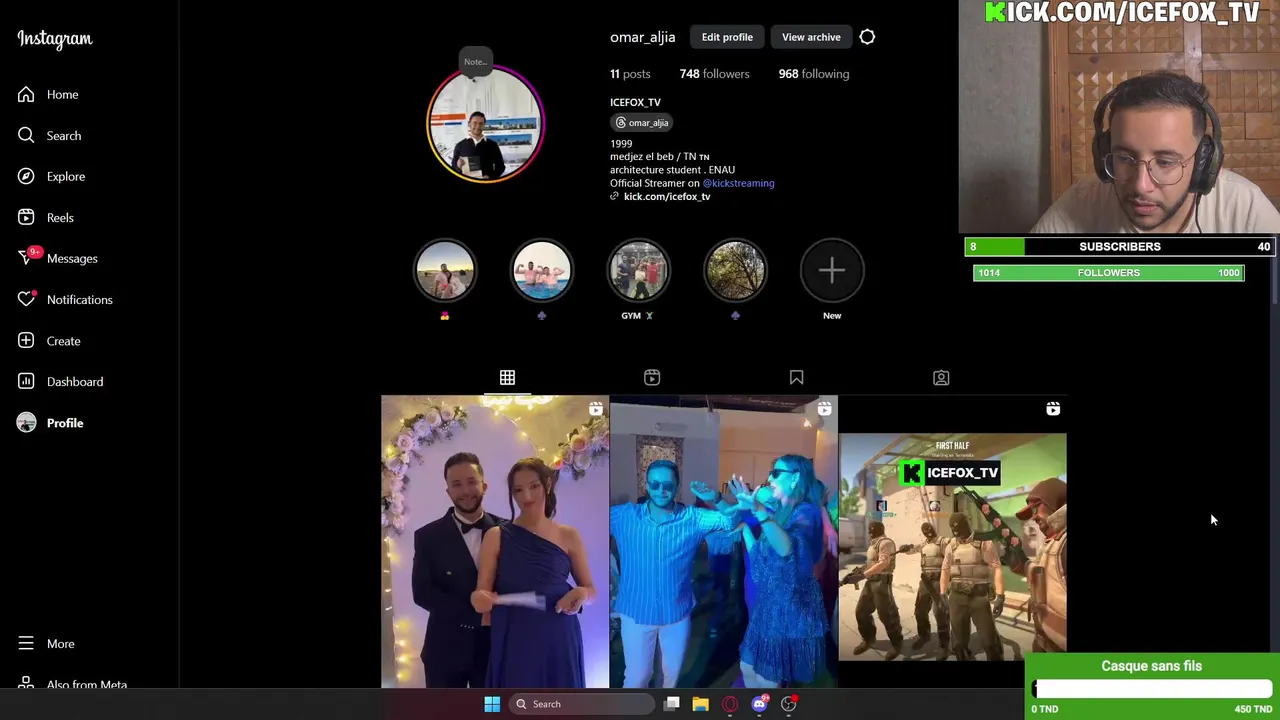Open Discord from the taskbar

[759, 704]
